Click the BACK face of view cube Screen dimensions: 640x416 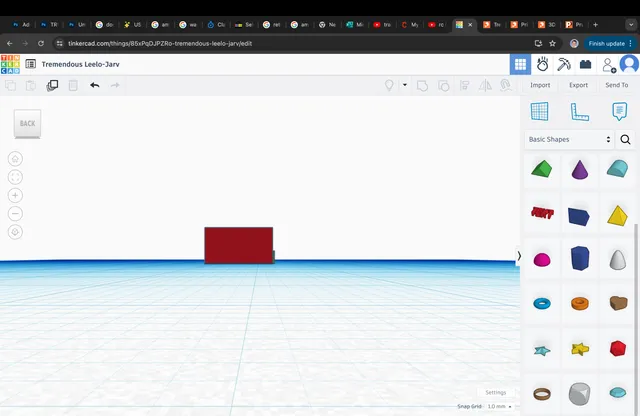(x=27, y=124)
